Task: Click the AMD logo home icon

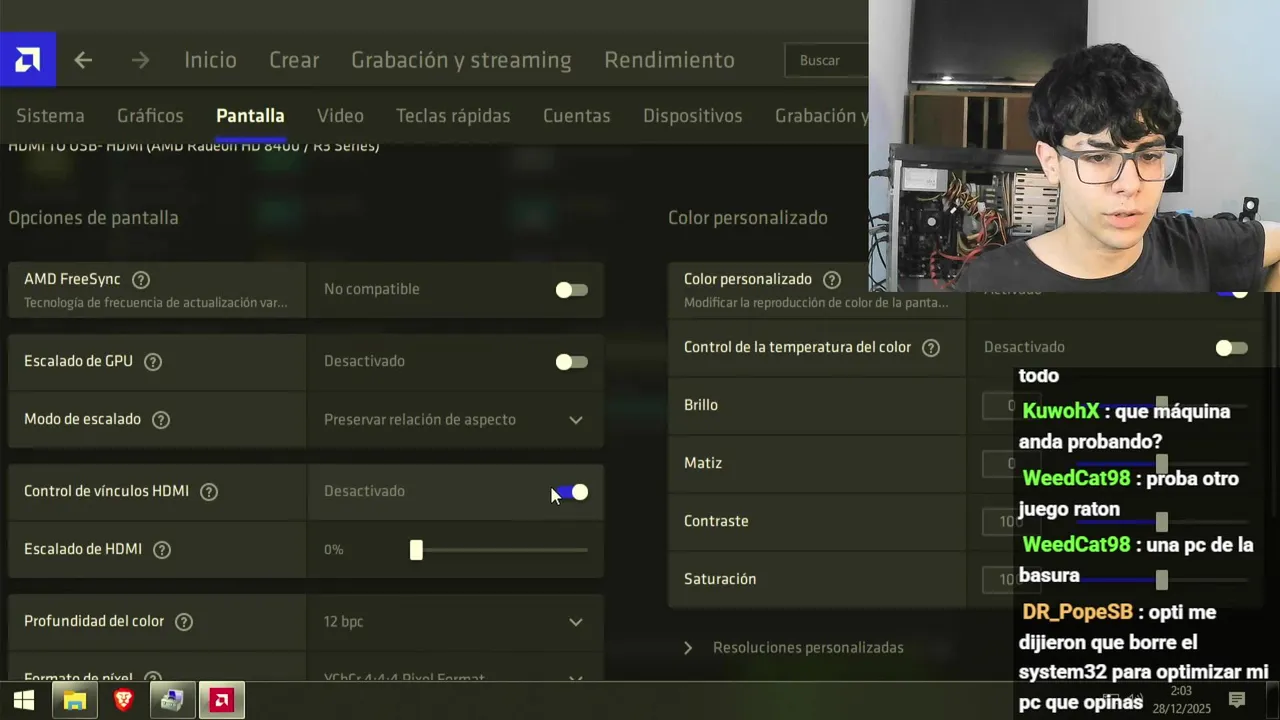Action: 28,60
